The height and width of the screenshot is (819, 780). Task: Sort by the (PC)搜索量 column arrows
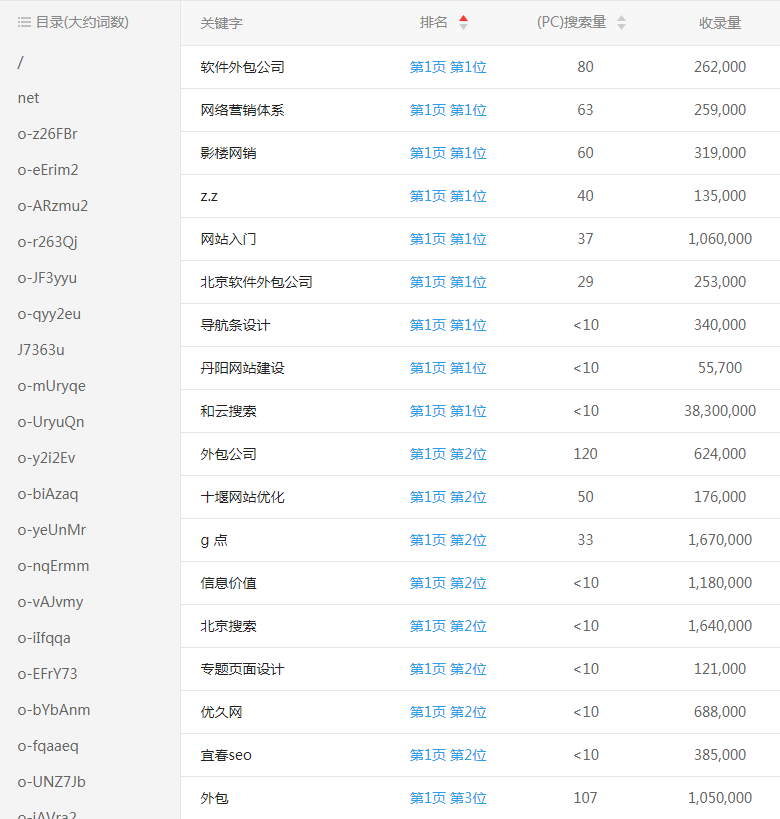click(621, 22)
